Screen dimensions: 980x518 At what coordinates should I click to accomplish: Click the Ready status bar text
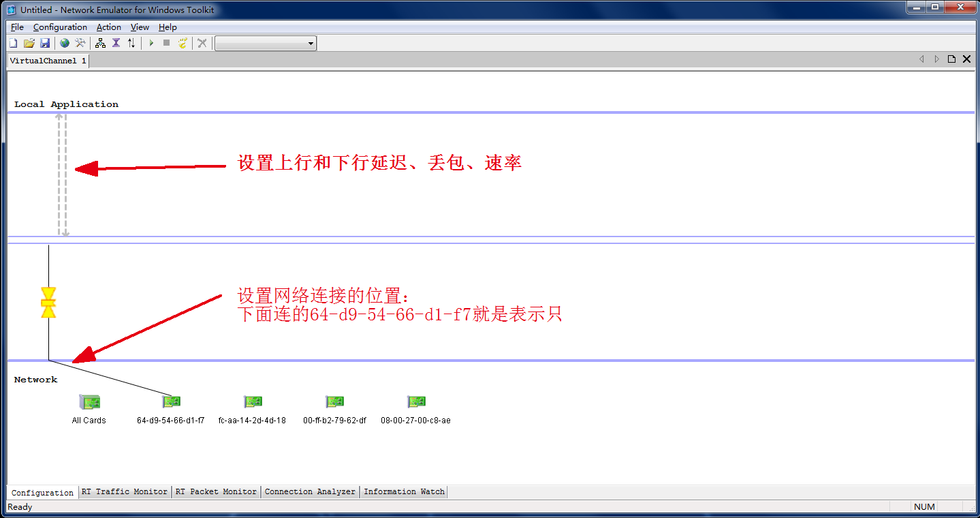[20, 507]
